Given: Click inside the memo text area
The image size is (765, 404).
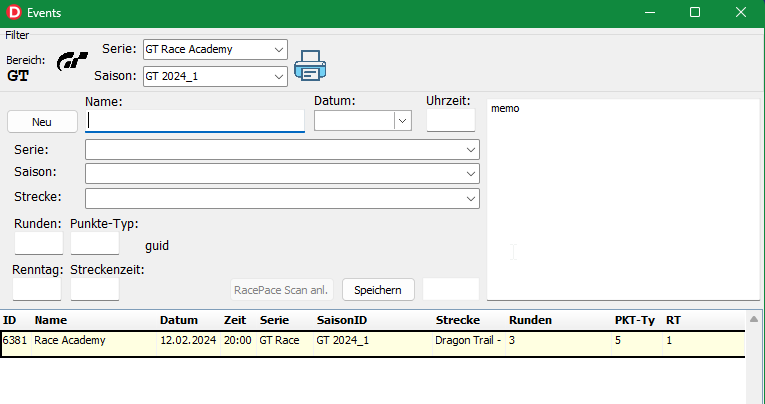Looking at the screenshot, I should click(620, 200).
